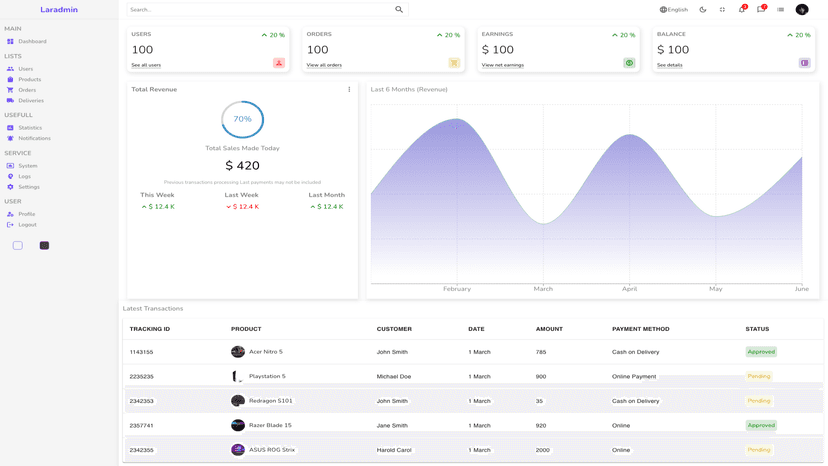Click the View net earnings link
Screen dimensions: 828x466
[502, 65]
